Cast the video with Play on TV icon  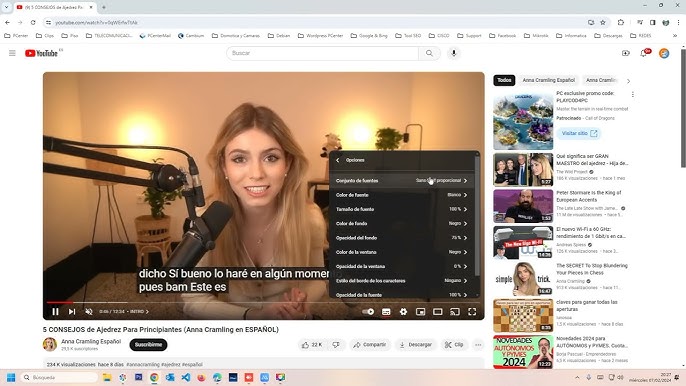(x=455, y=312)
